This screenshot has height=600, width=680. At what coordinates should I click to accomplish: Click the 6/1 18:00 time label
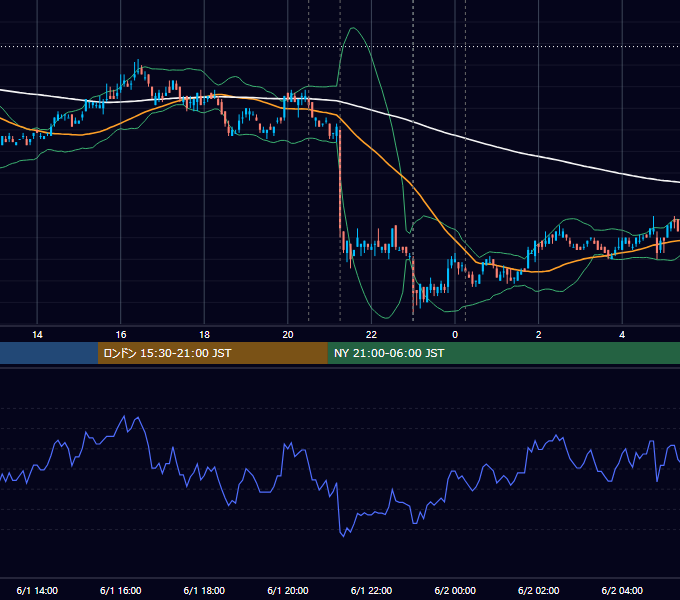(x=204, y=590)
